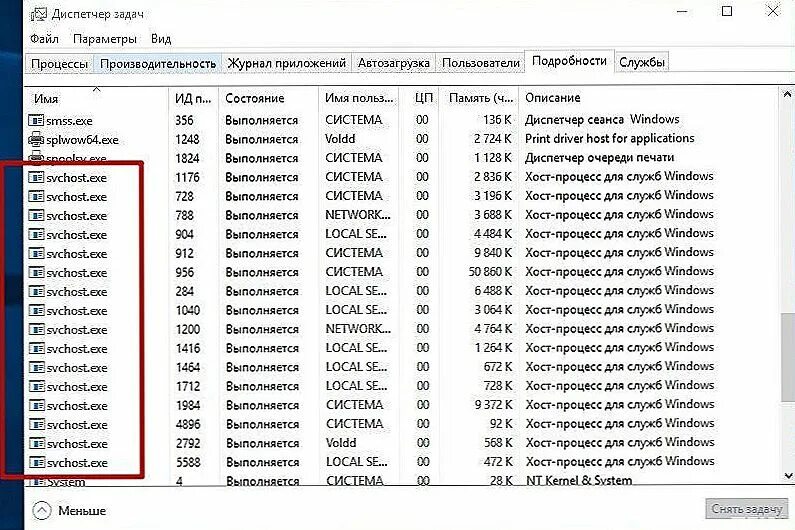This screenshot has width=795, height=530.
Task: Click icon of svchost.exe with PID 1712
Action: (x=36, y=386)
